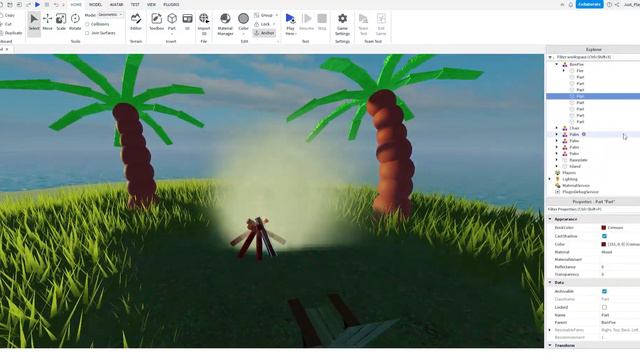Toggle the CastShadow checkbox

(x=604, y=236)
